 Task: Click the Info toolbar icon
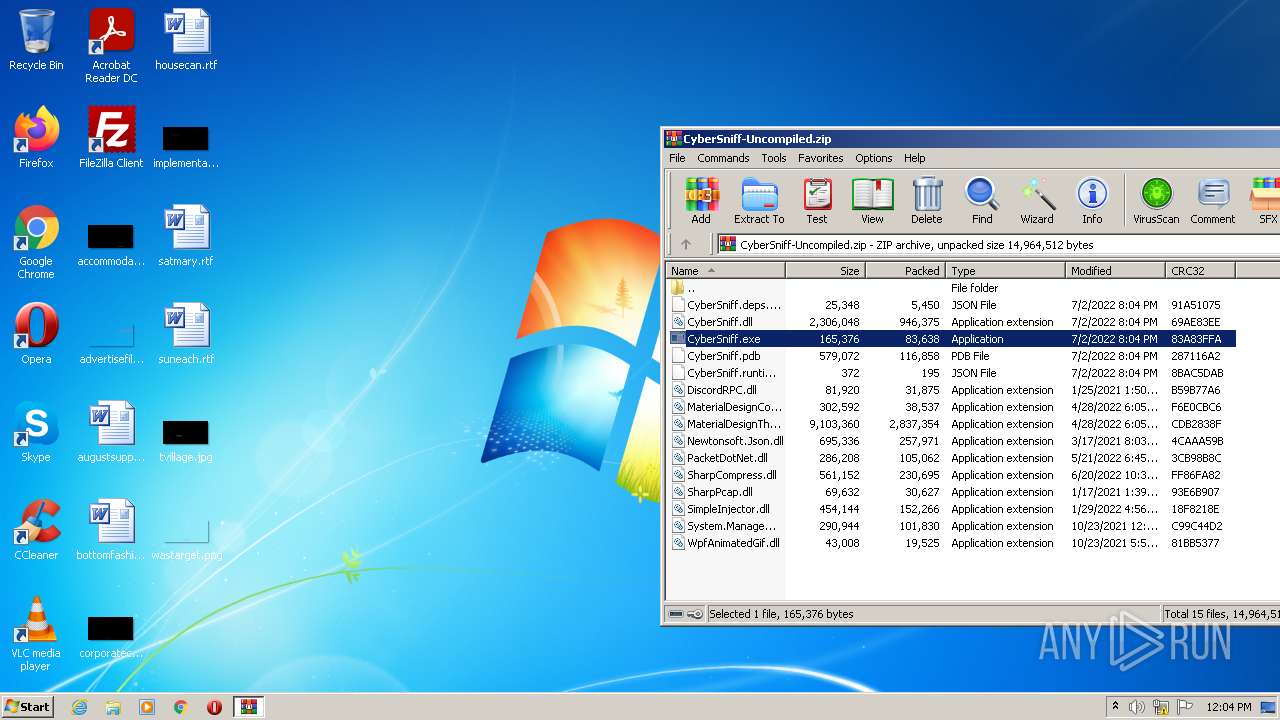pos(1092,201)
